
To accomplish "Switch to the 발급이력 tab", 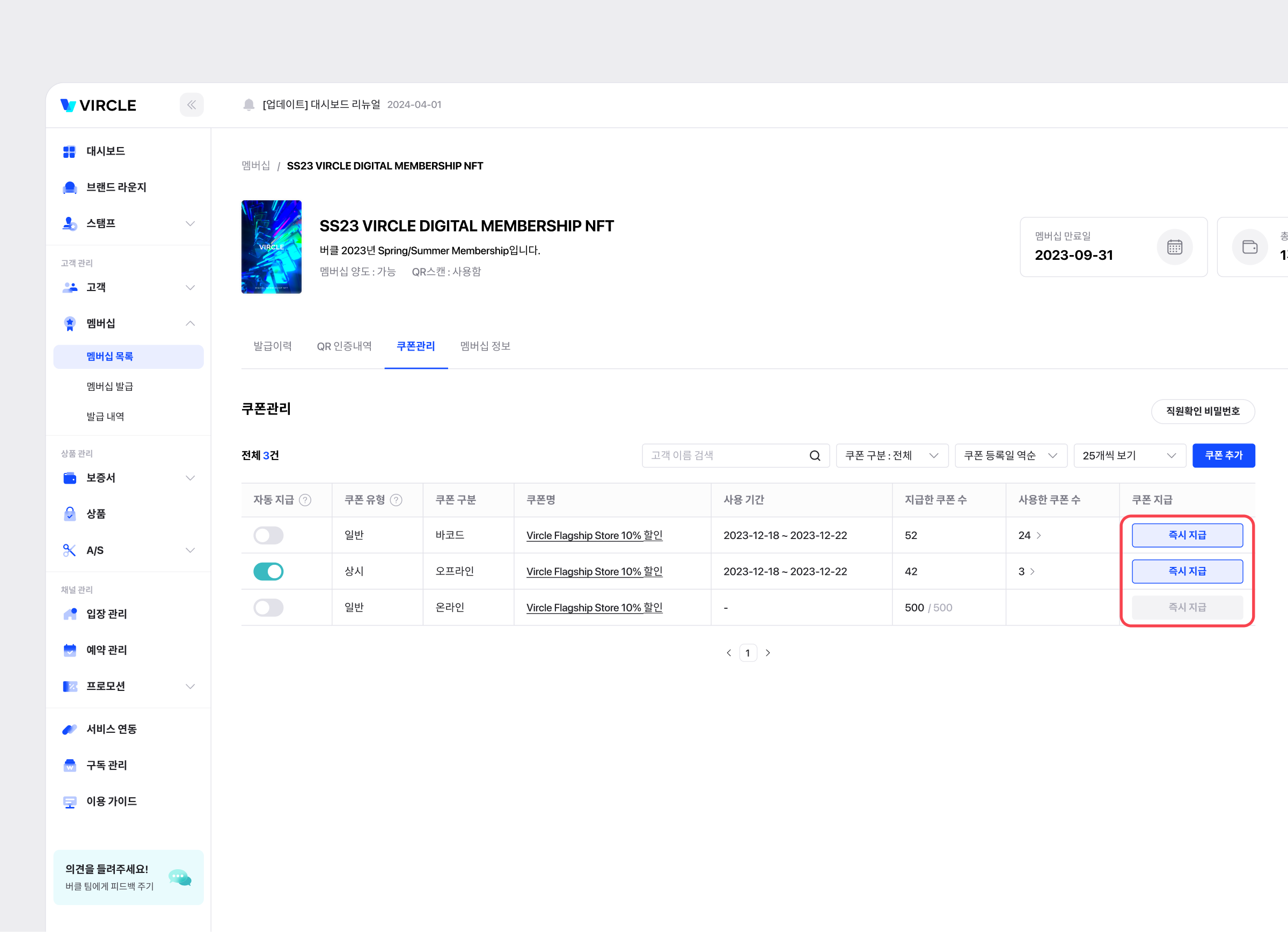I will (x=273, y=346).
